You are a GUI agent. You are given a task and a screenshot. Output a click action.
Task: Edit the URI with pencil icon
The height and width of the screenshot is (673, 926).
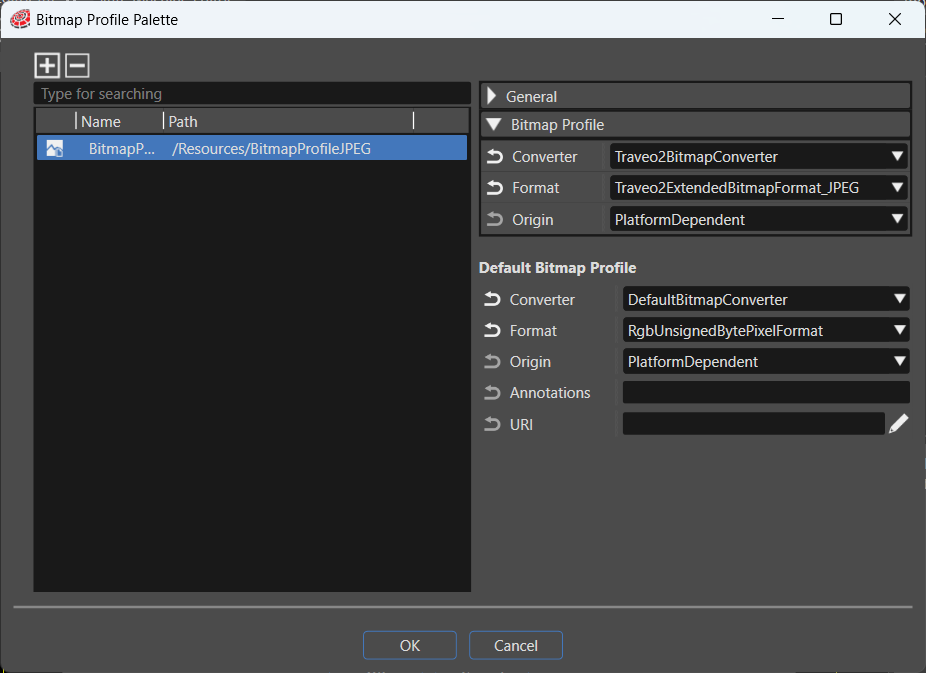(x=898, y=424)
